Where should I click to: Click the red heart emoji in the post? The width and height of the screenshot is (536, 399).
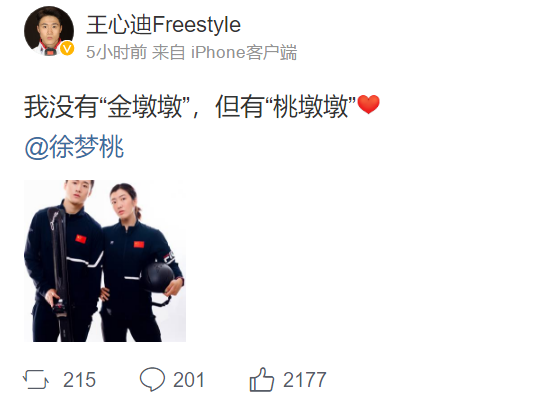[368, 105]
